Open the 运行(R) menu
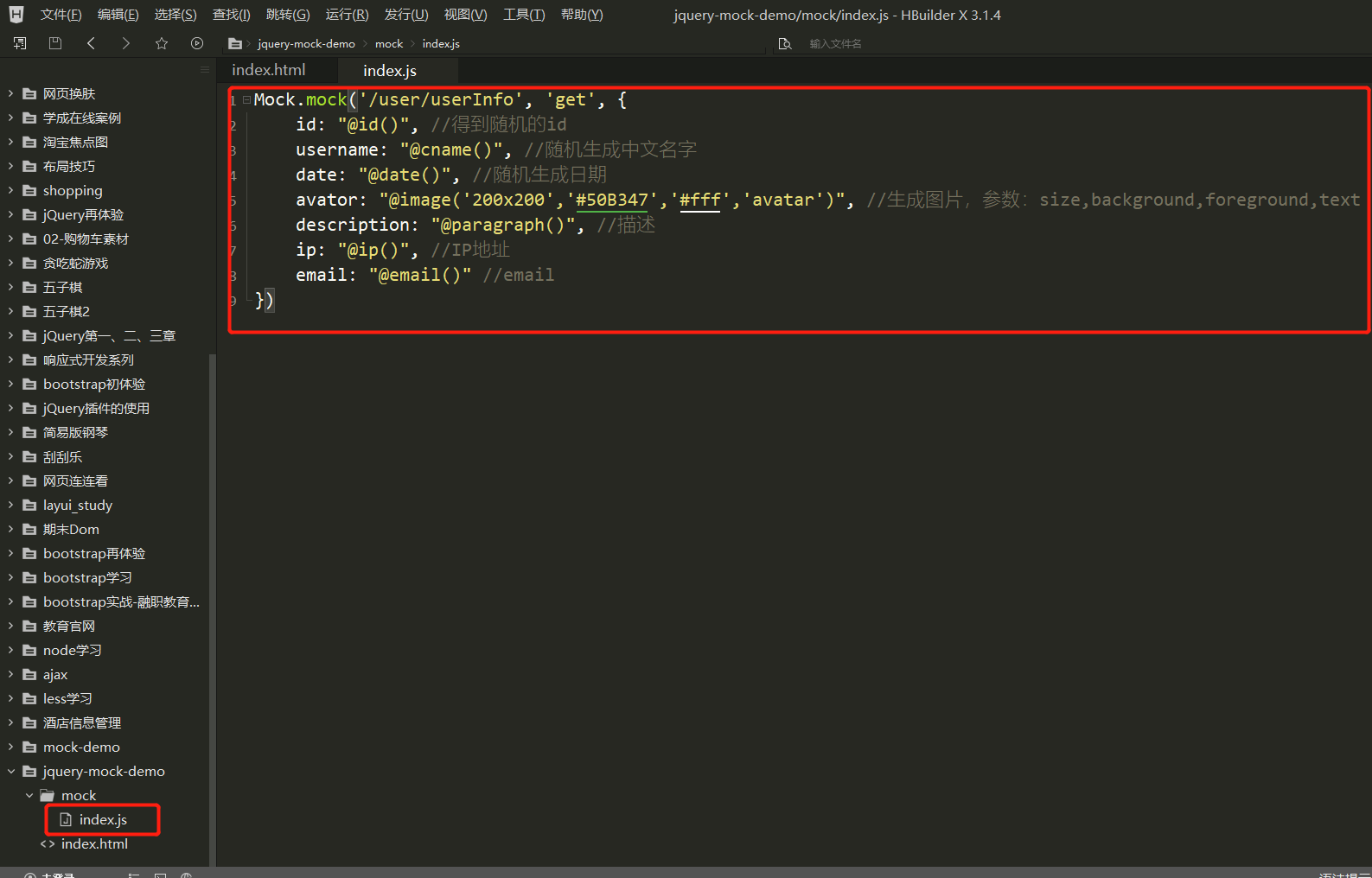 (347, 15)
